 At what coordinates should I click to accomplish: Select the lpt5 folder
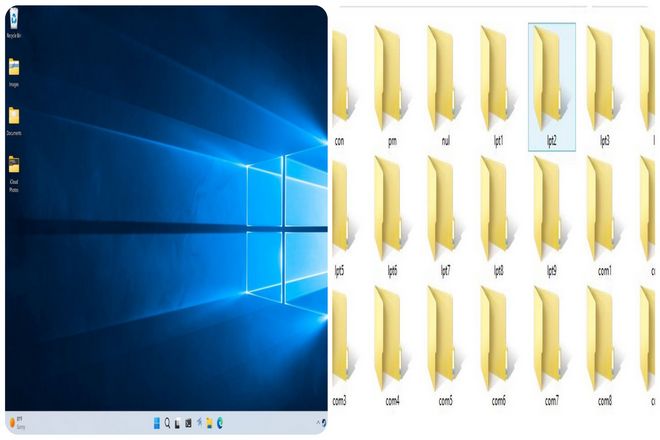point(343,216)
